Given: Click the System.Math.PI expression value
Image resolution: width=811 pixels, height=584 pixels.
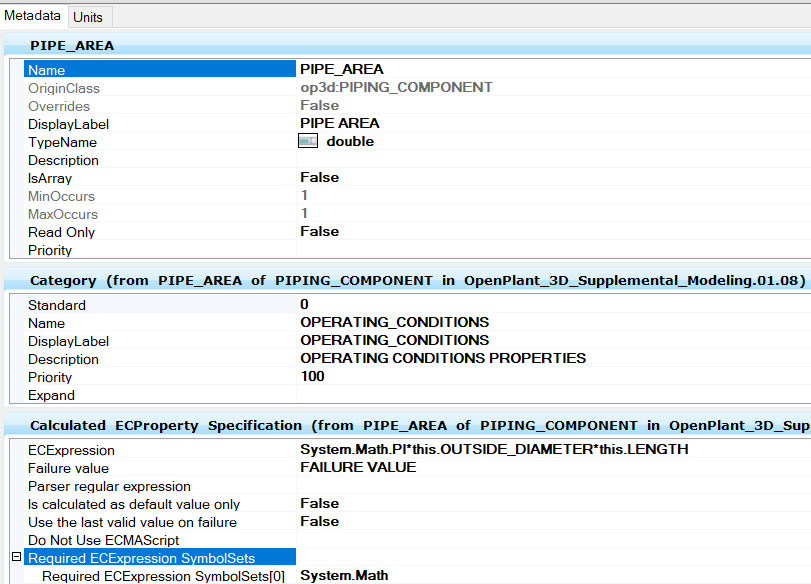Looking at the screenshot, I should pos(494,449).
